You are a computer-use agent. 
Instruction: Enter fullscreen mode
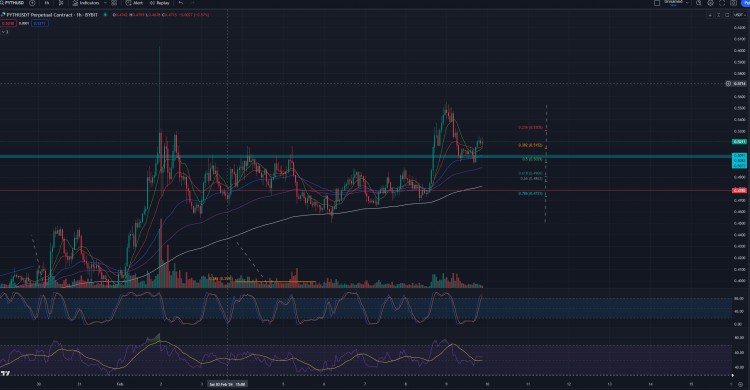(722, 3)
